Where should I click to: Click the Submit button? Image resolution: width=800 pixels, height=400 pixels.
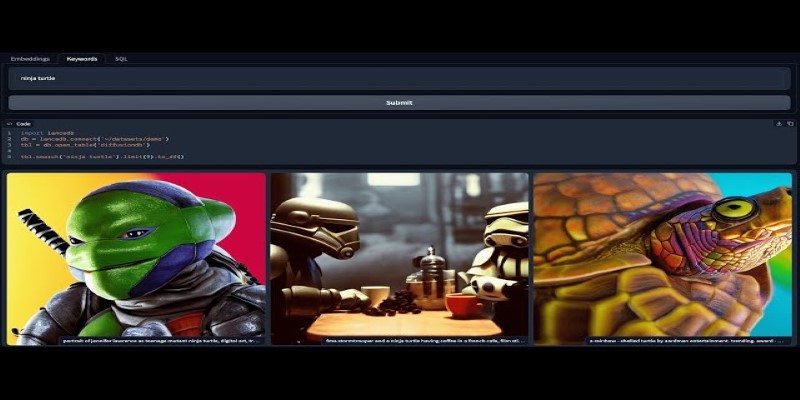tap(399, 103)
